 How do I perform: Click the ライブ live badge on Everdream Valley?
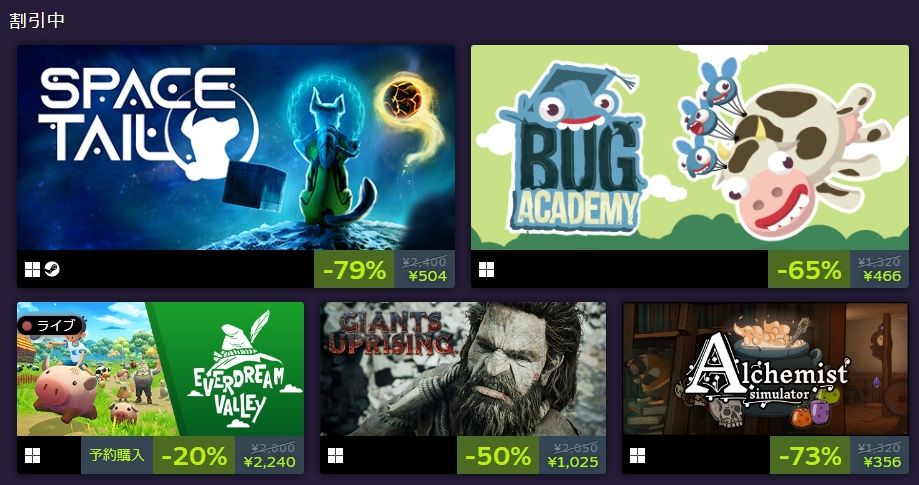click(50, 325)
